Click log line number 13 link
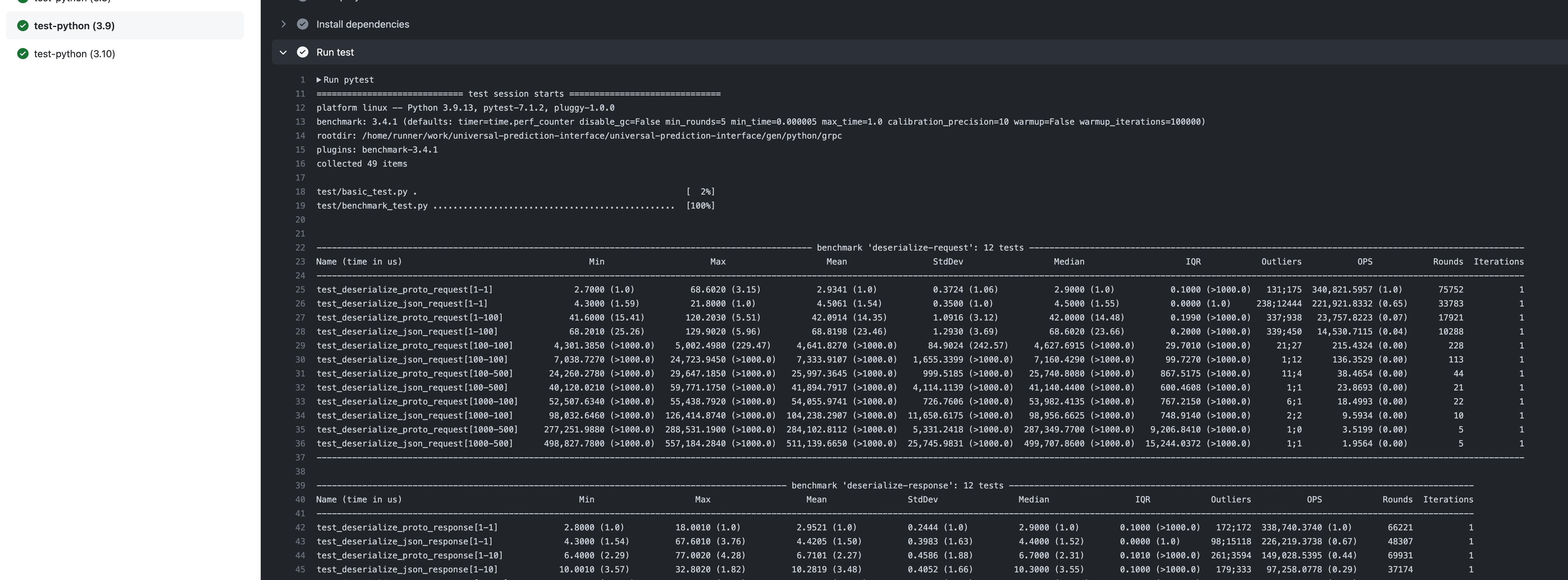1568x580 pixels. pyautogui.click(x=300, y=122)
